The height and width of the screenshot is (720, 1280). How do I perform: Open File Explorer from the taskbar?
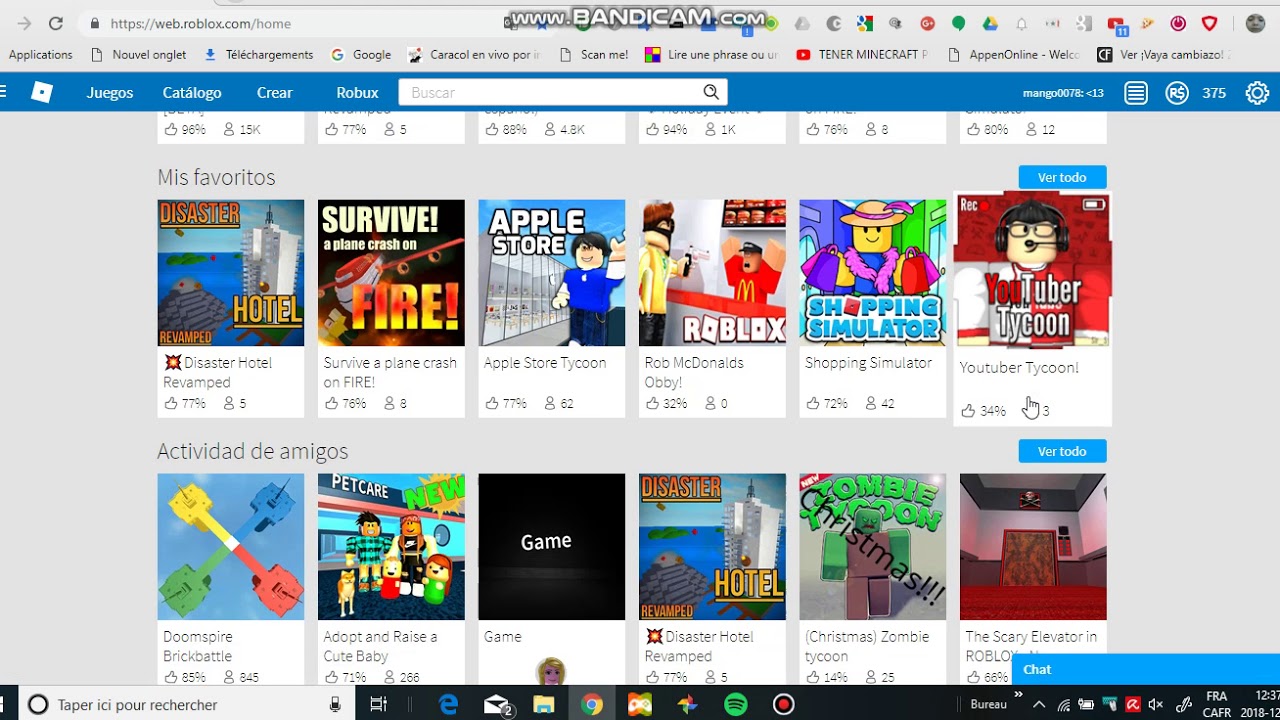(544, 705)
